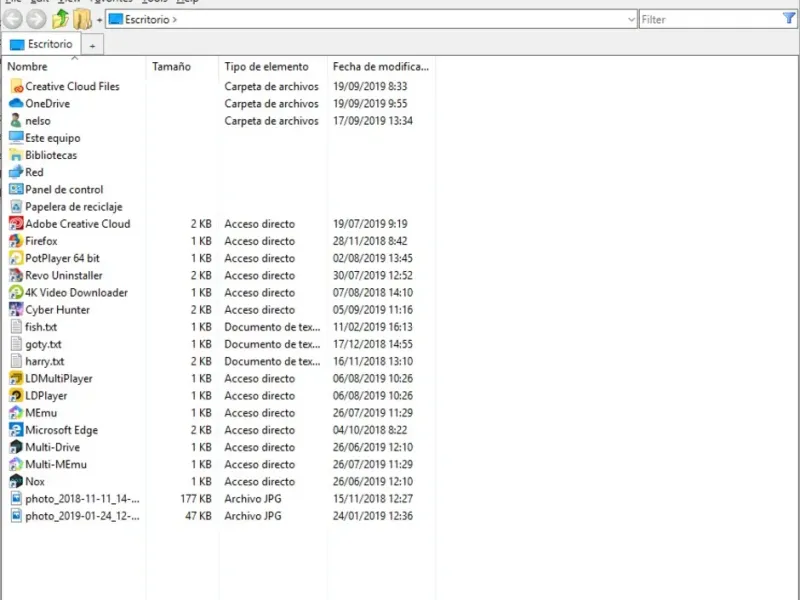The image size is (800, 600).
Task: Click date 19/09/2019 8:33
Action: [x=370, y=86]
